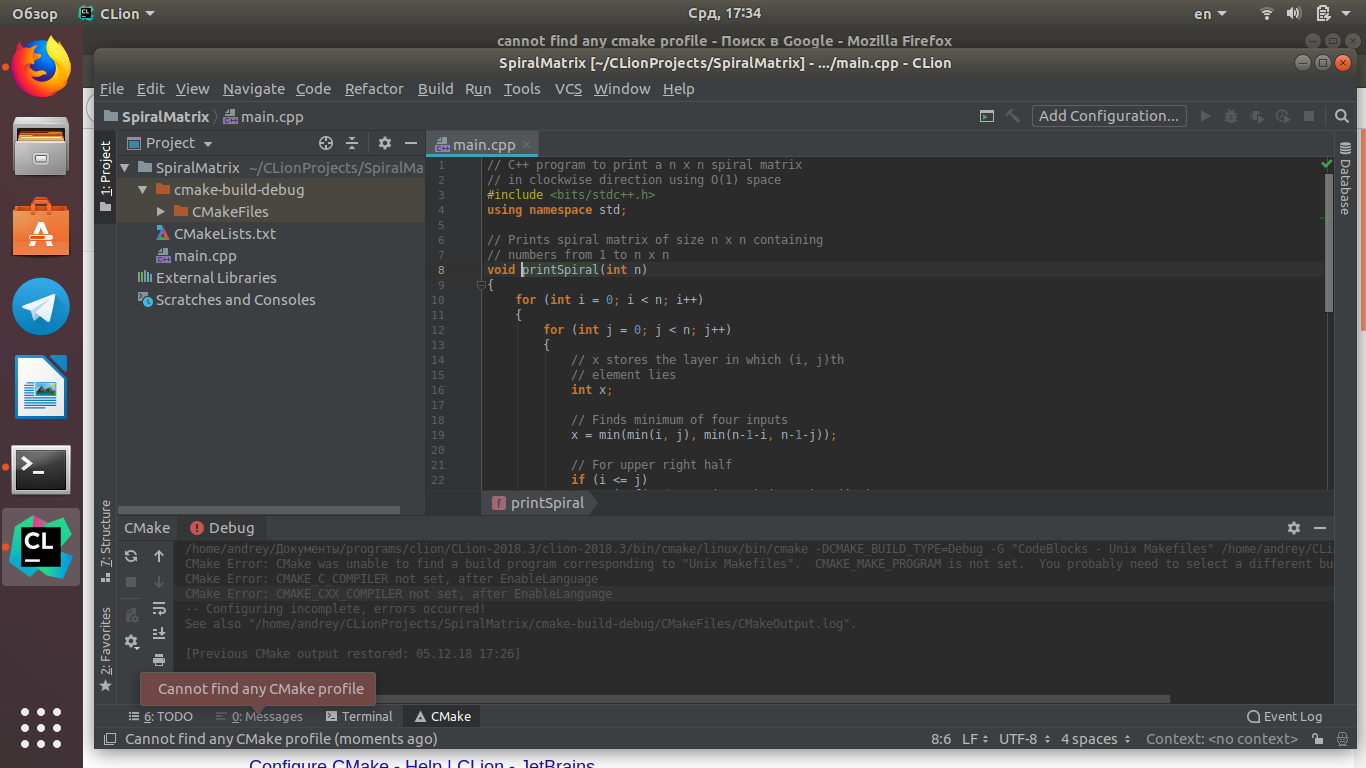Click the stop square in CMake panel
The image size is (1366, 768).
pyautogui.click(x=131, y=581)
